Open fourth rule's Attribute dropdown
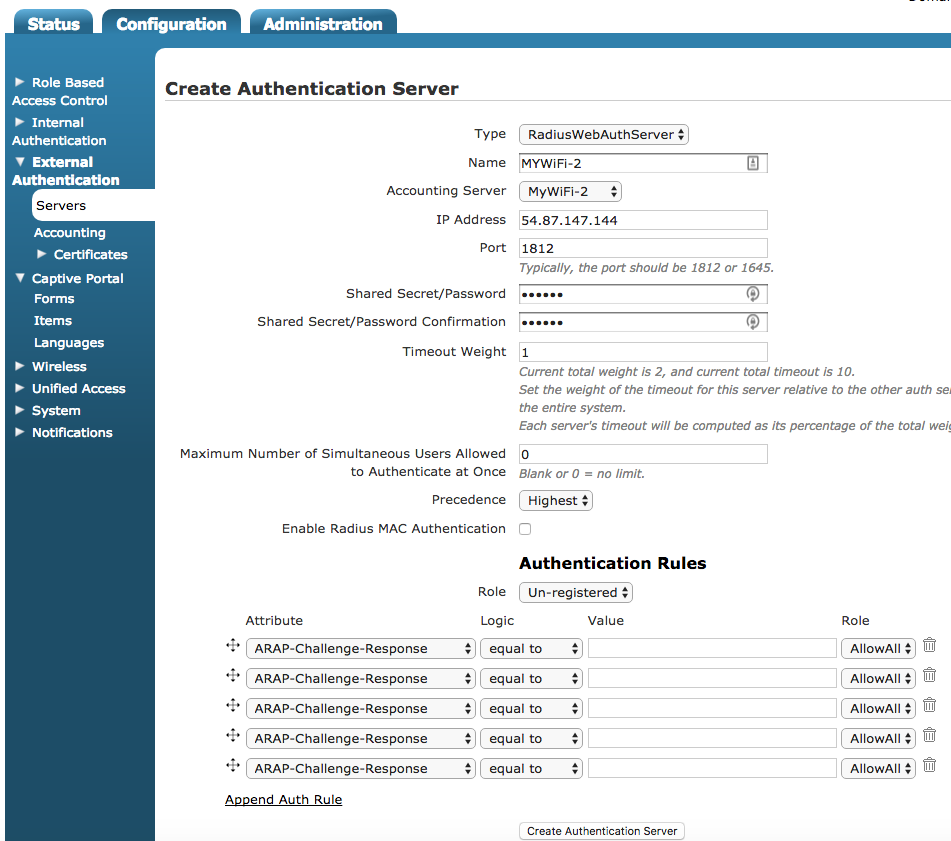This screenshot has height=841, width=951. pyautogui.click(x=361, y=739)
